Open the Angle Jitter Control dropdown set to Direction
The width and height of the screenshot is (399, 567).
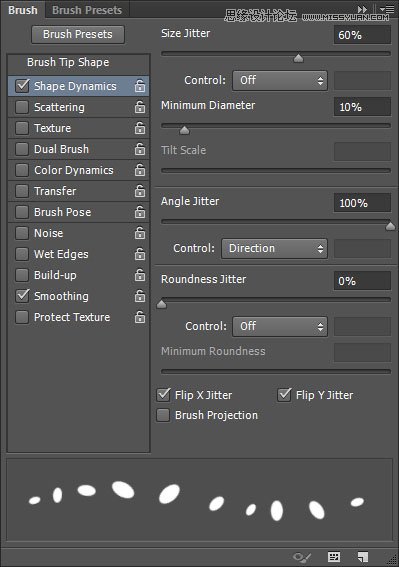[275, 248]
